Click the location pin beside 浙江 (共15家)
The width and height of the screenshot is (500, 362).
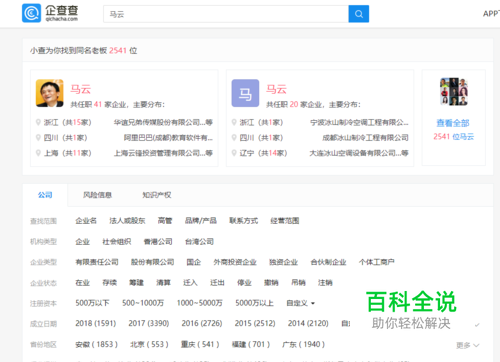[x=38, y=122]
